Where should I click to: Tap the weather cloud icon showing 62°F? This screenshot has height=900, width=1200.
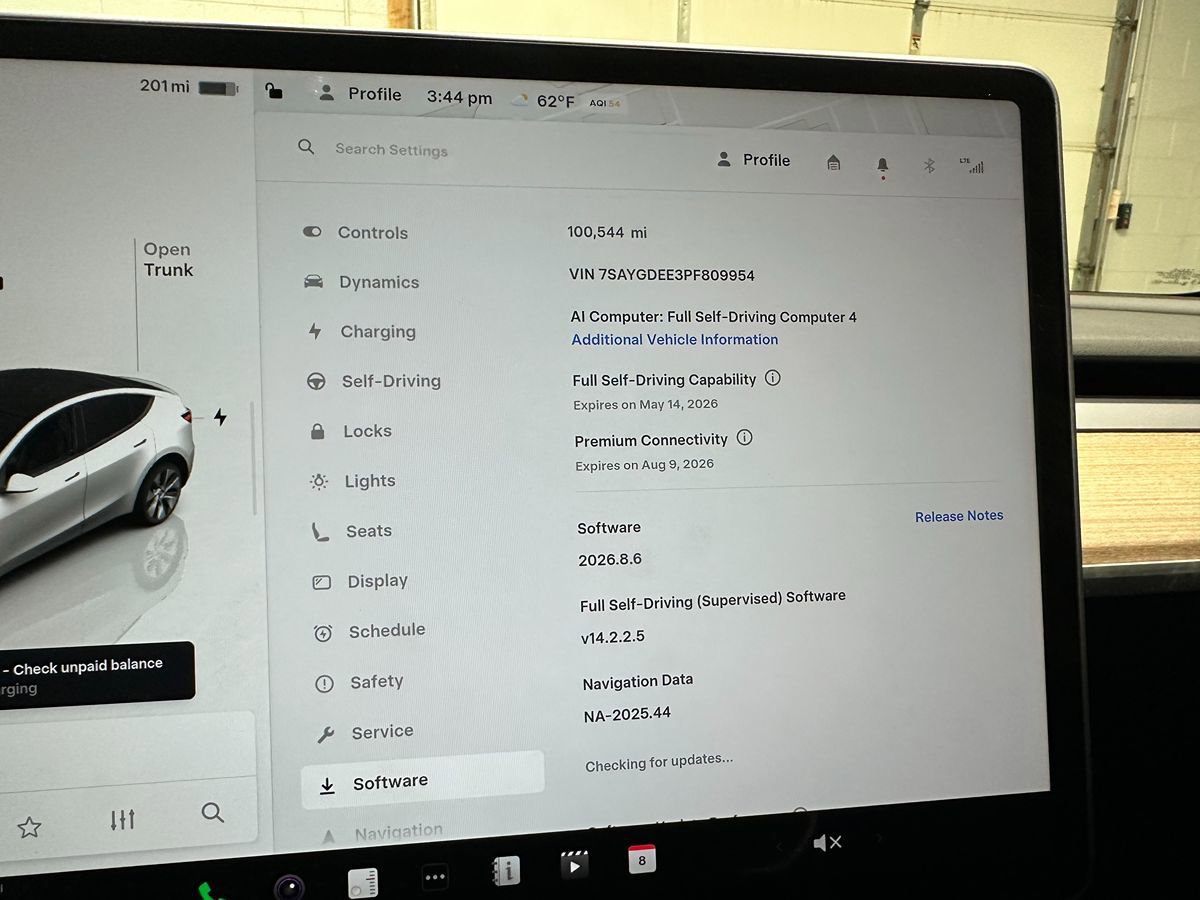(x=520, y=101)
